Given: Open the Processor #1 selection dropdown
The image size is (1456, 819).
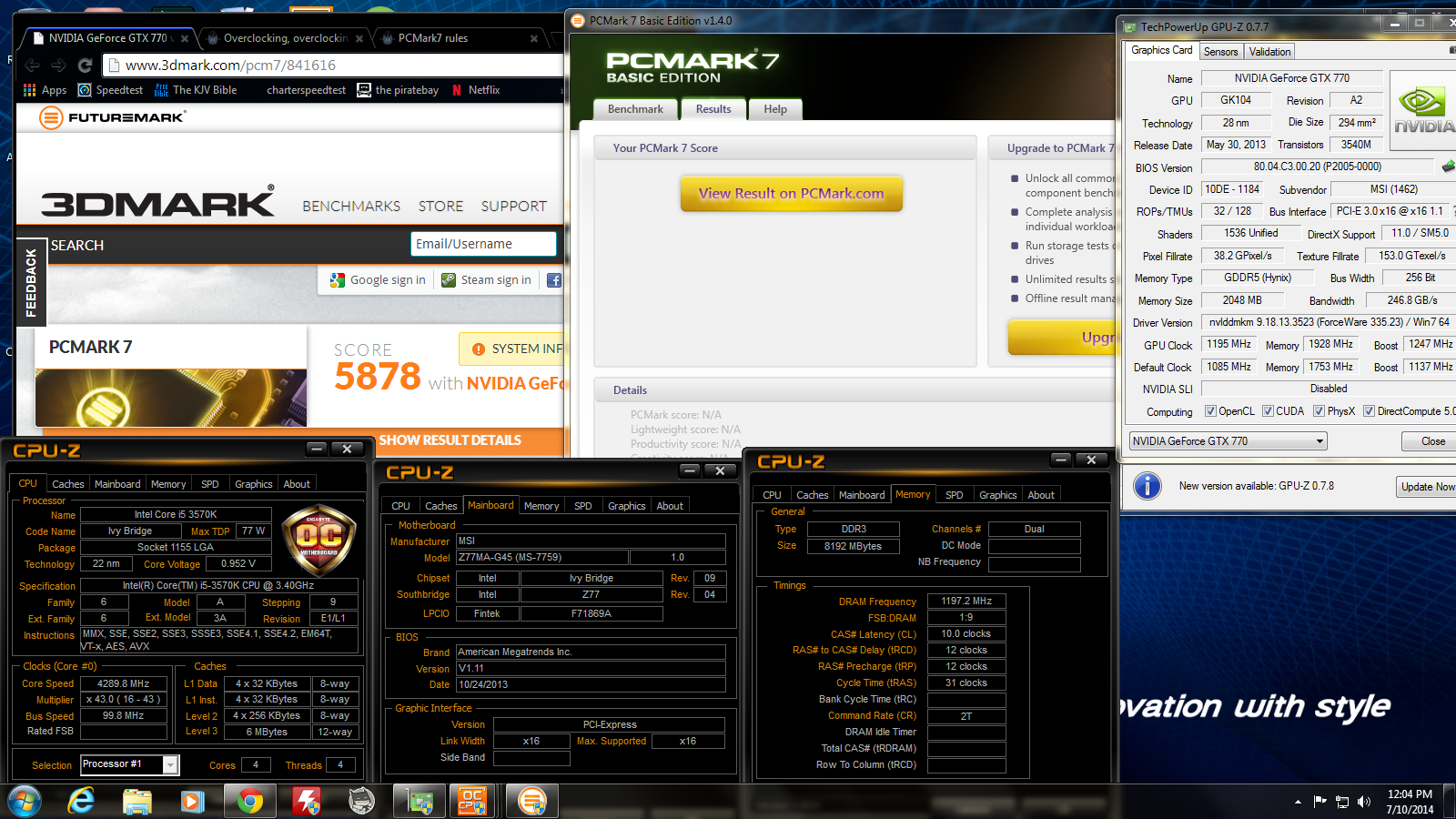Looking at the screenshot, I should point(130,764).
